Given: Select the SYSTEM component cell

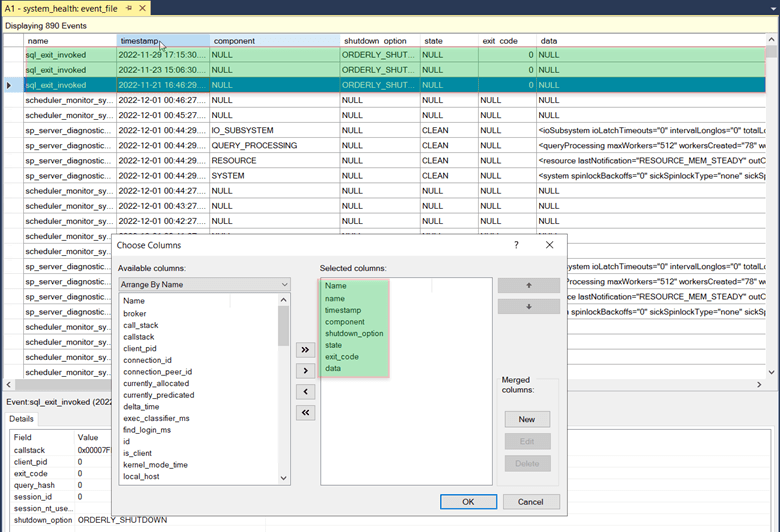Looking at the screenshot, I should (x=275, y=176).
